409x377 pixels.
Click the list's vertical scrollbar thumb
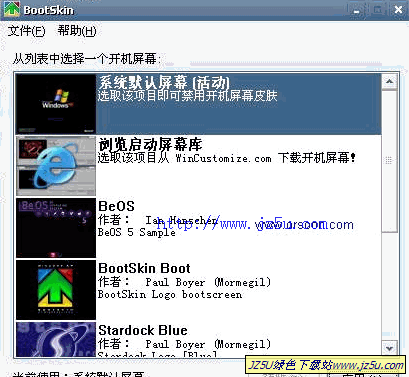(x=389, y=161)
